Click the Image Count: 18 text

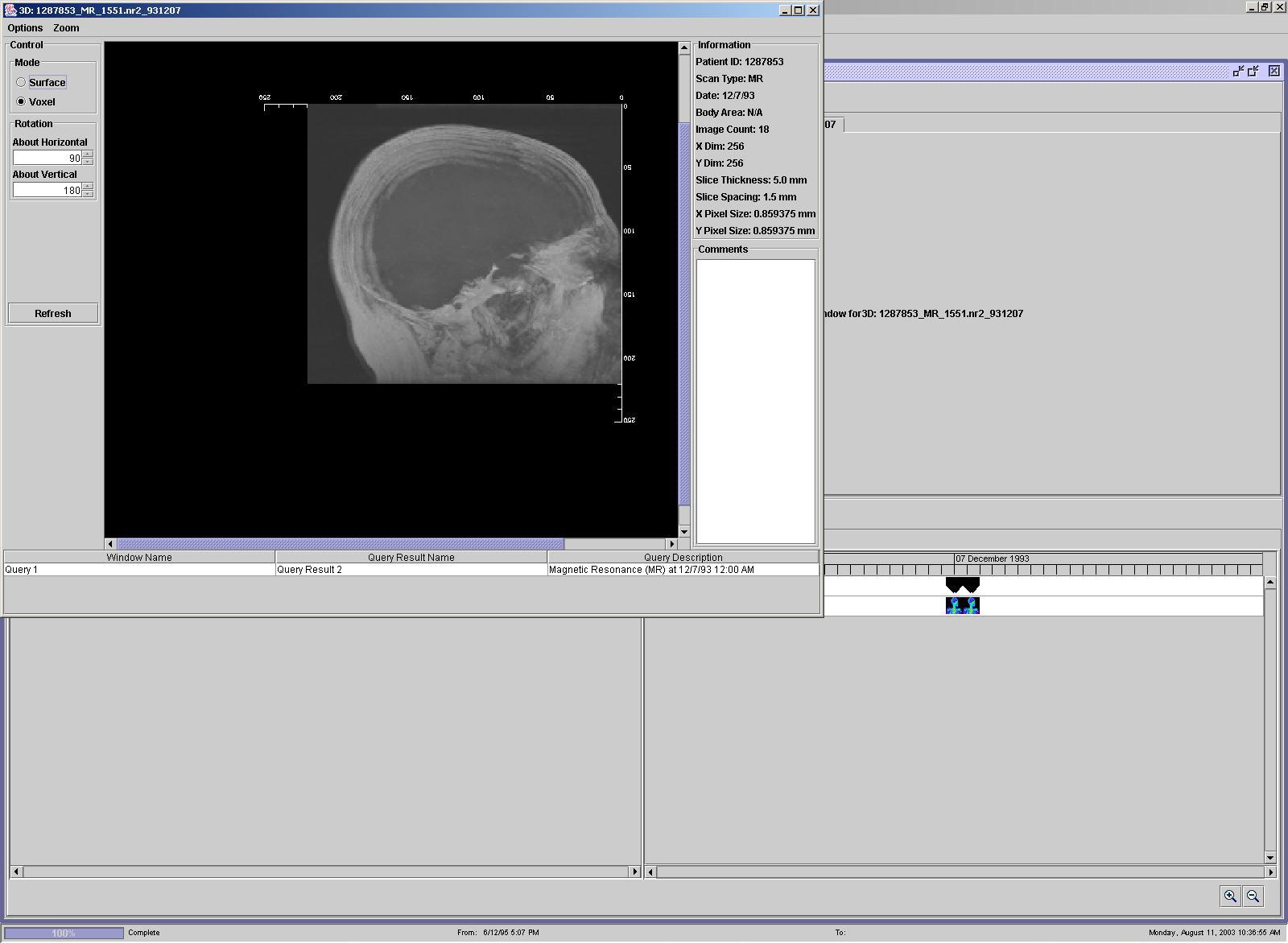(x=733, y=130)
